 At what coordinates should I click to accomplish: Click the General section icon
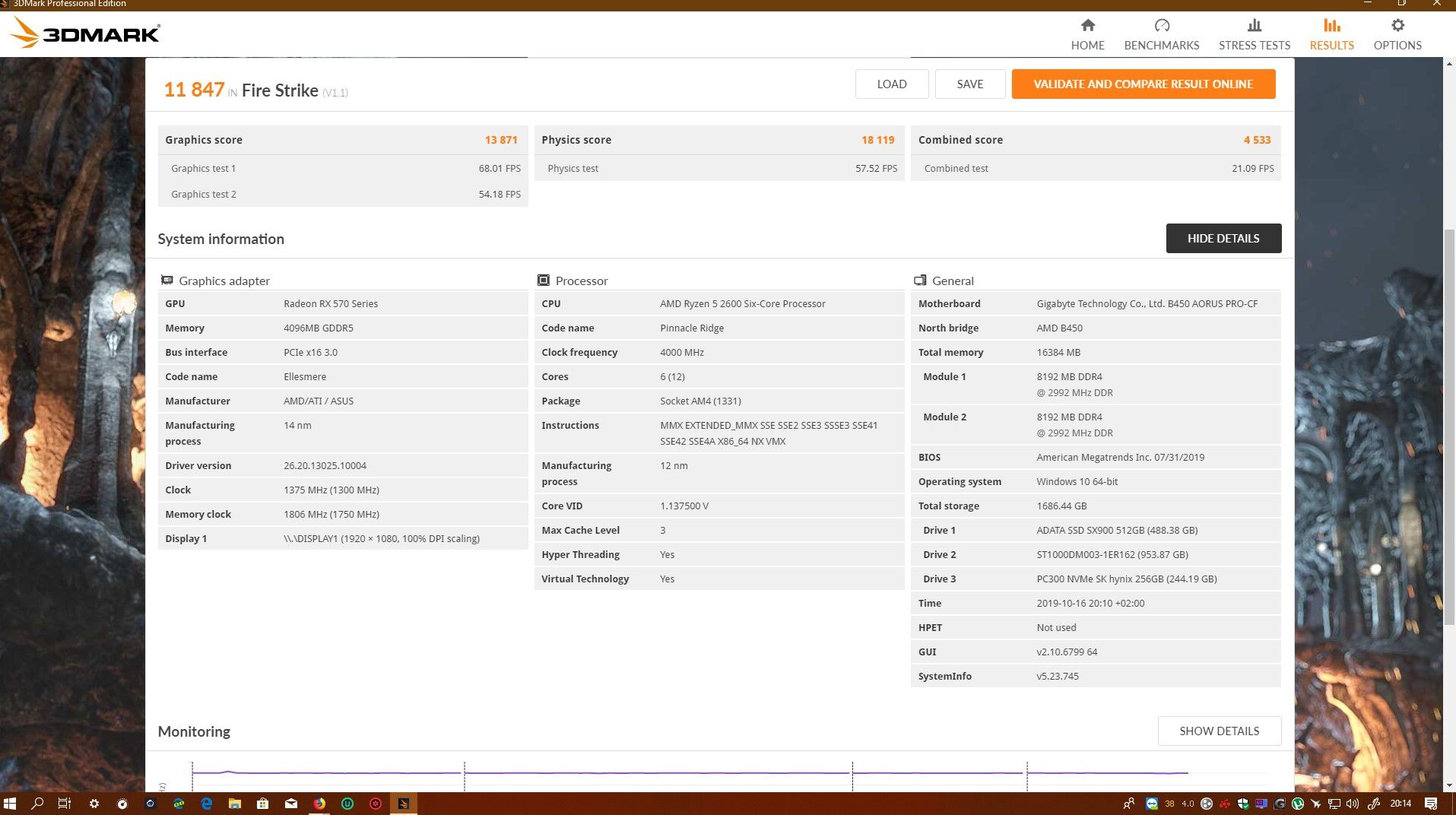coord(920,281)
